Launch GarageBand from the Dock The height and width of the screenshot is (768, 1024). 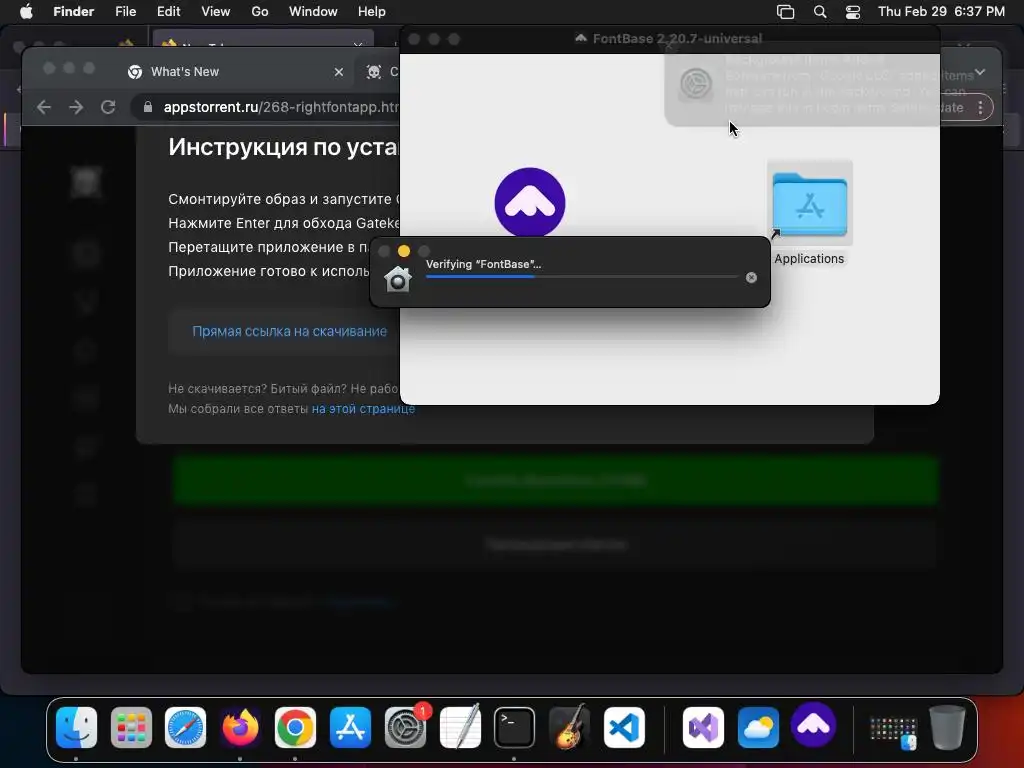pos(569,727)
